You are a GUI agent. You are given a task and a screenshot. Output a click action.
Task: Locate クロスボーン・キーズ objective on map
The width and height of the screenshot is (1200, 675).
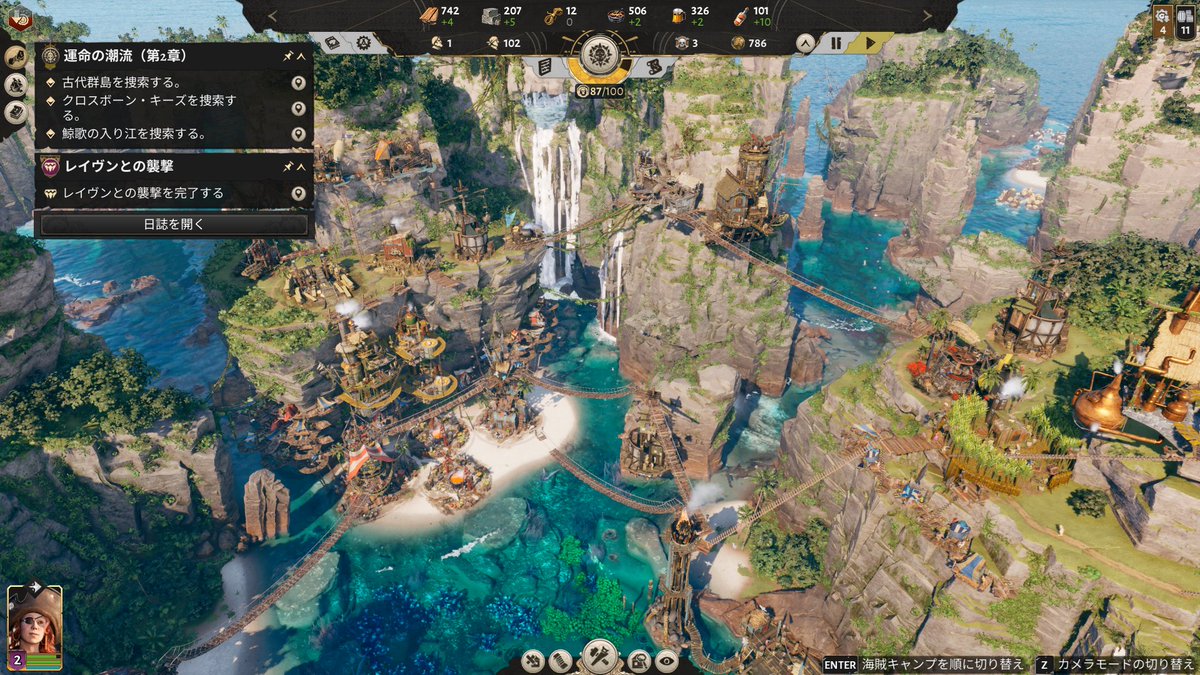[x=298, y=108]
